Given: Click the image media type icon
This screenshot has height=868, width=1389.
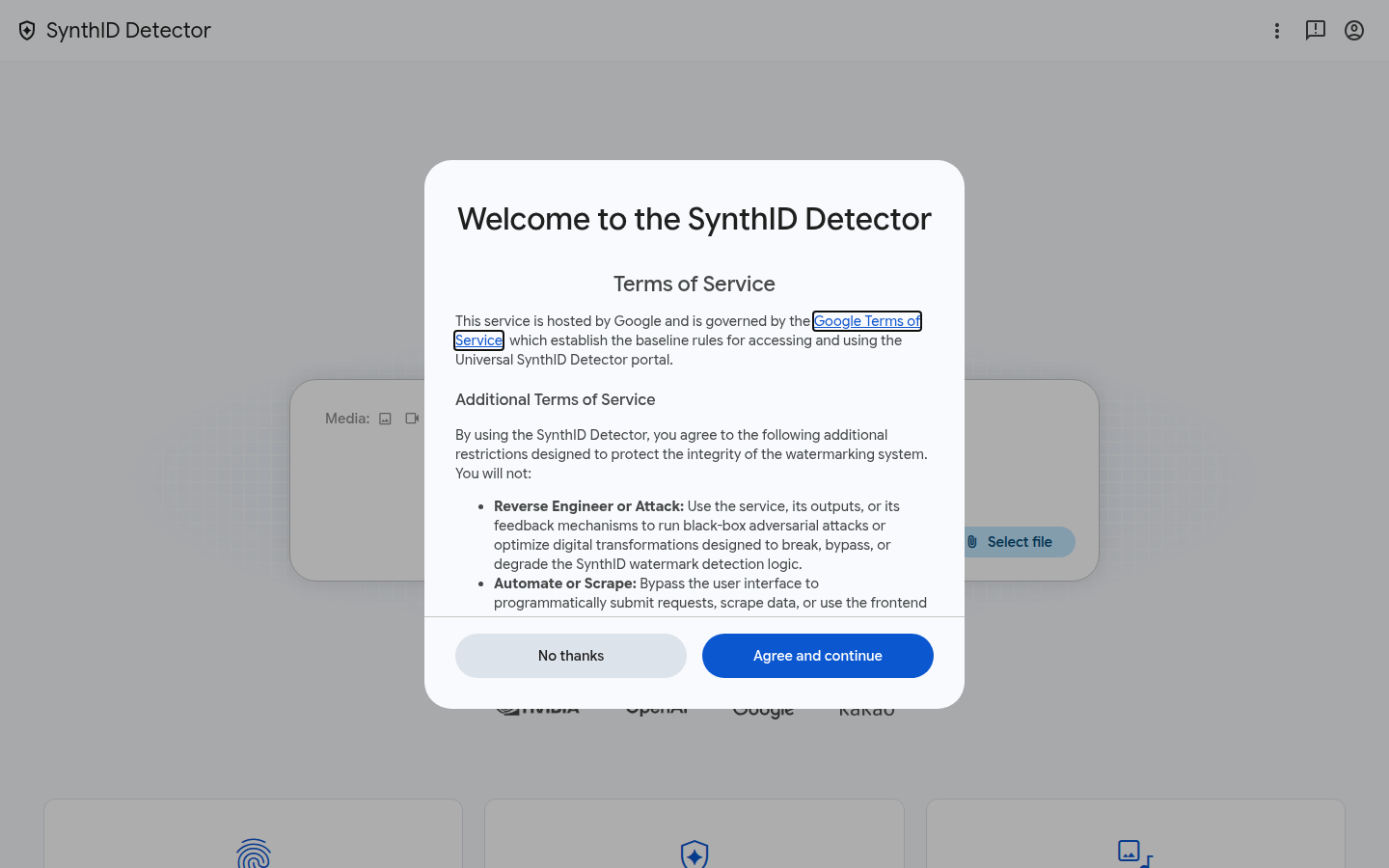Looking at the screenshot, I should coord(385,419).
